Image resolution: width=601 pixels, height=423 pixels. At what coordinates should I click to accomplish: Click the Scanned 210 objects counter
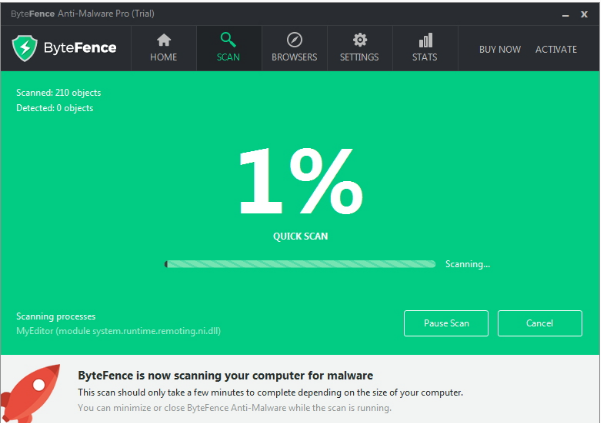tap(59, 93)
